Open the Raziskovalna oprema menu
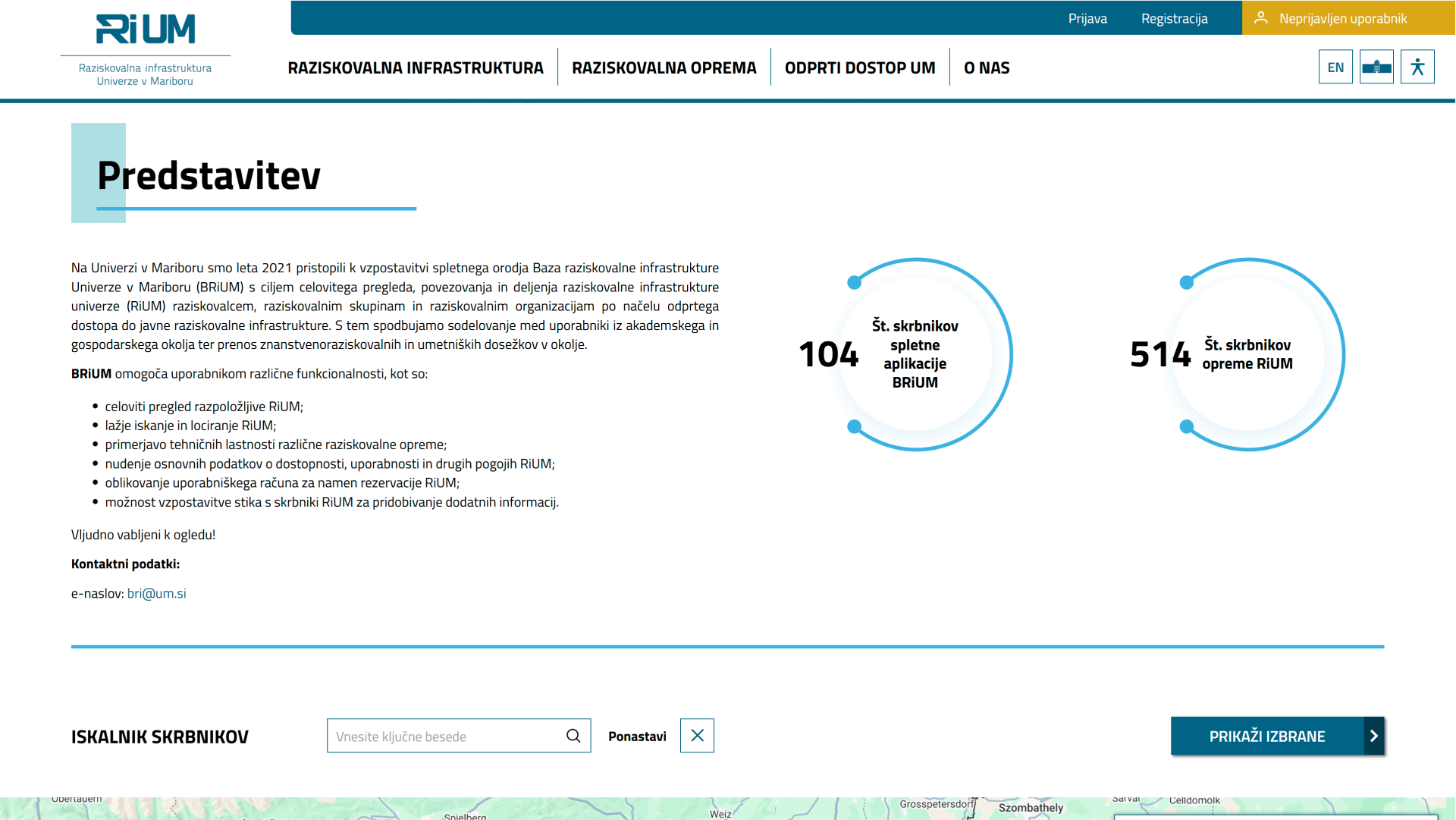 (664, 68)
